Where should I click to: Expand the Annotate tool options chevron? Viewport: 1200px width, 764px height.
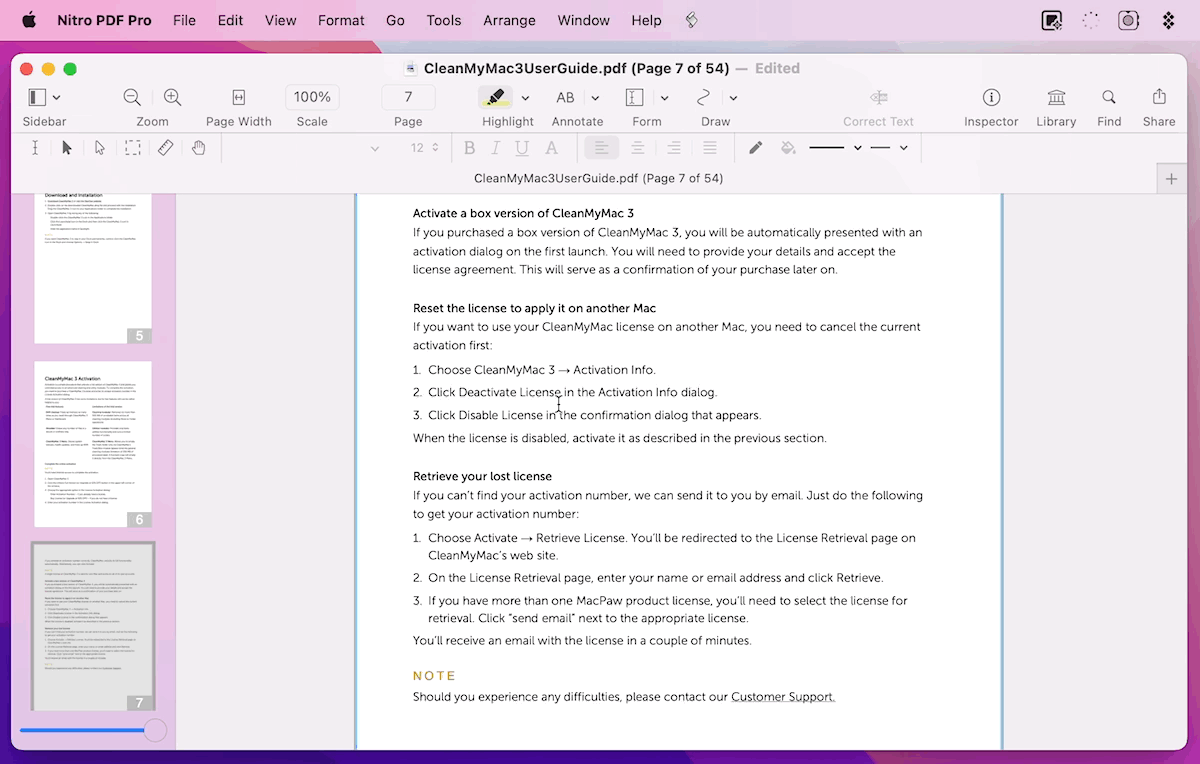pyautogui.click(x=595, y=98)
